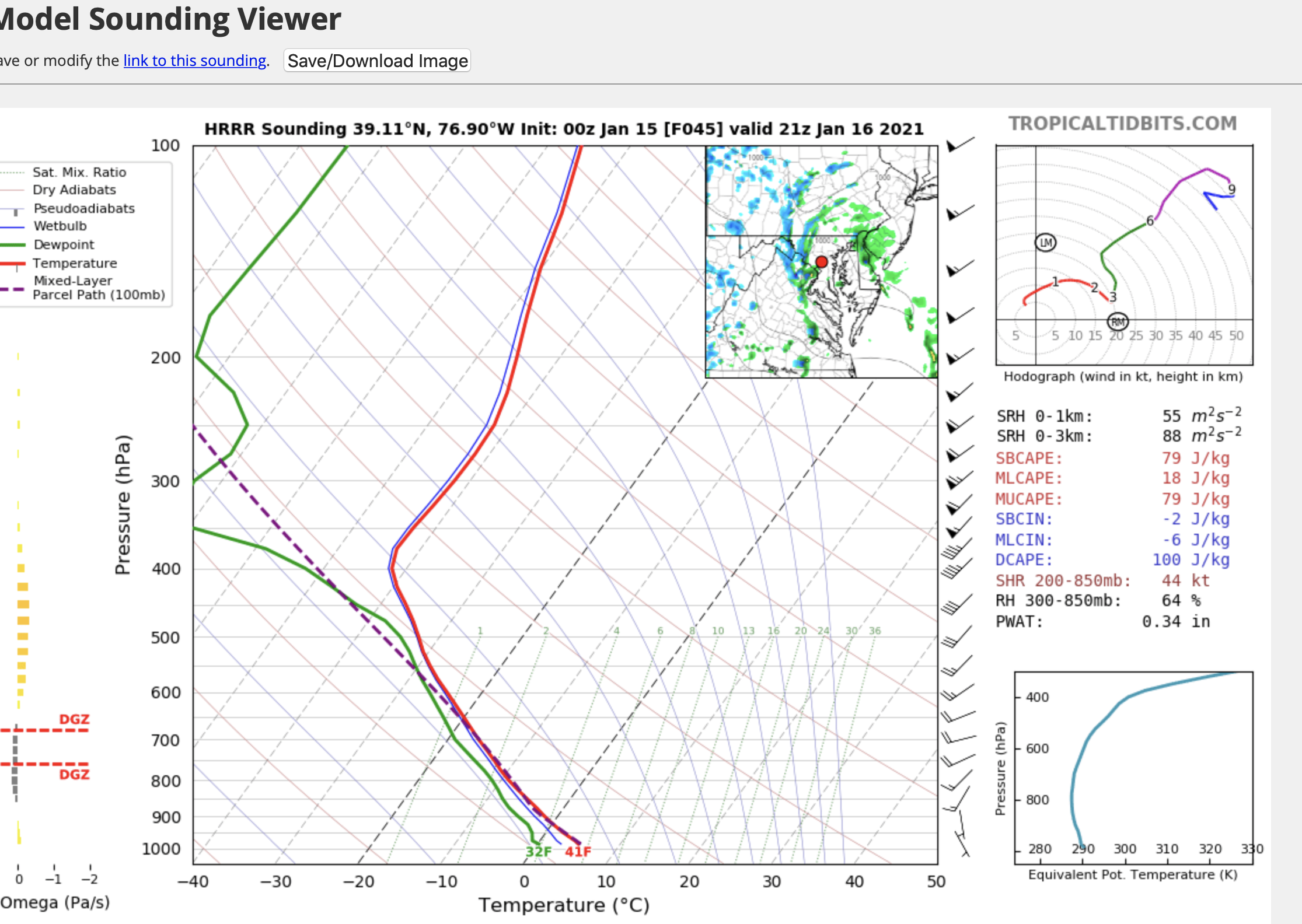Click the Dry Adiabats legend entry
The width and height of the screenshot is (1302, 924).
coord(58,190)
